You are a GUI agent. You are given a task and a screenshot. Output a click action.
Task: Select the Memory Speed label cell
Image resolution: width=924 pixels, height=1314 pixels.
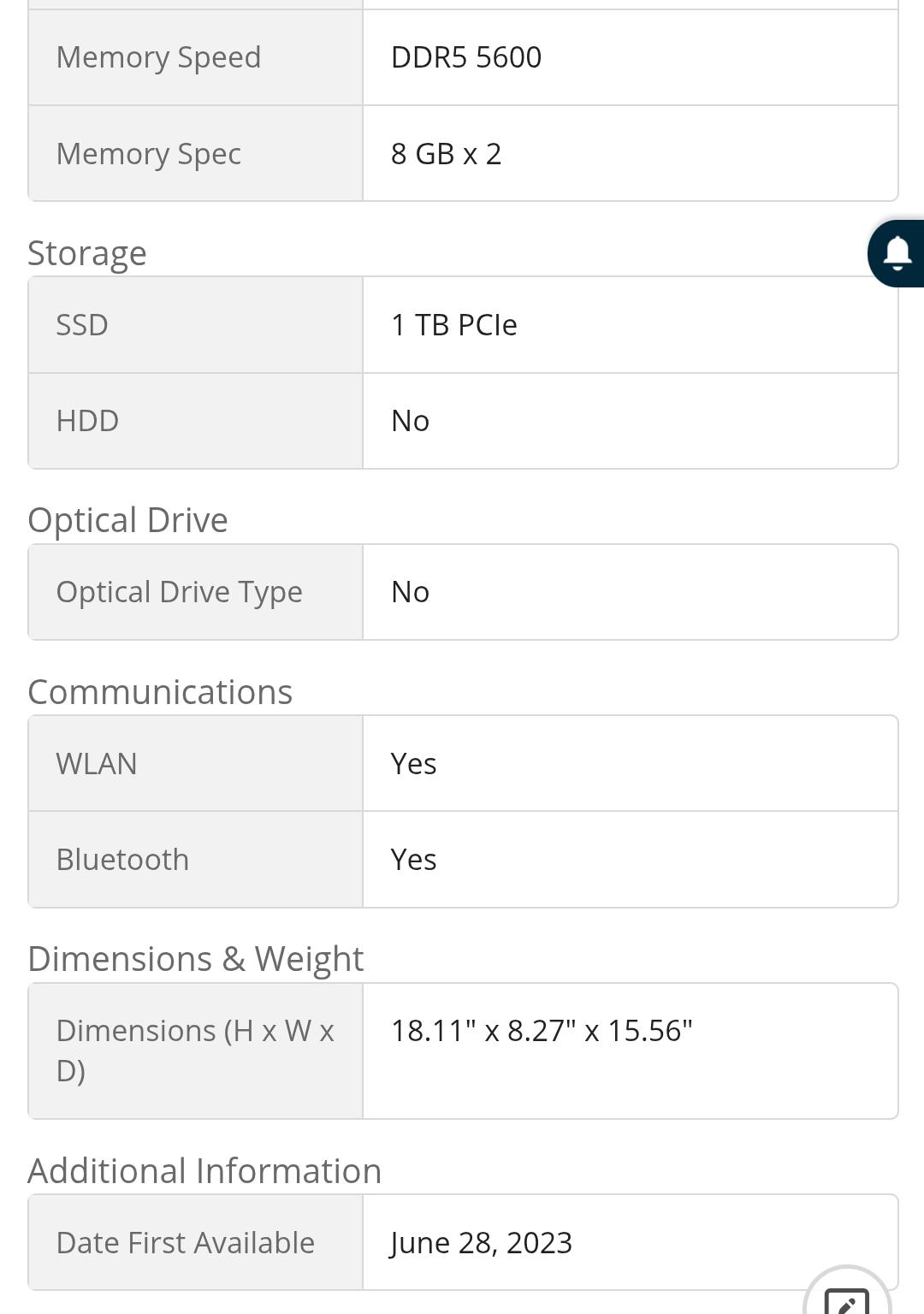pos(158,57)
